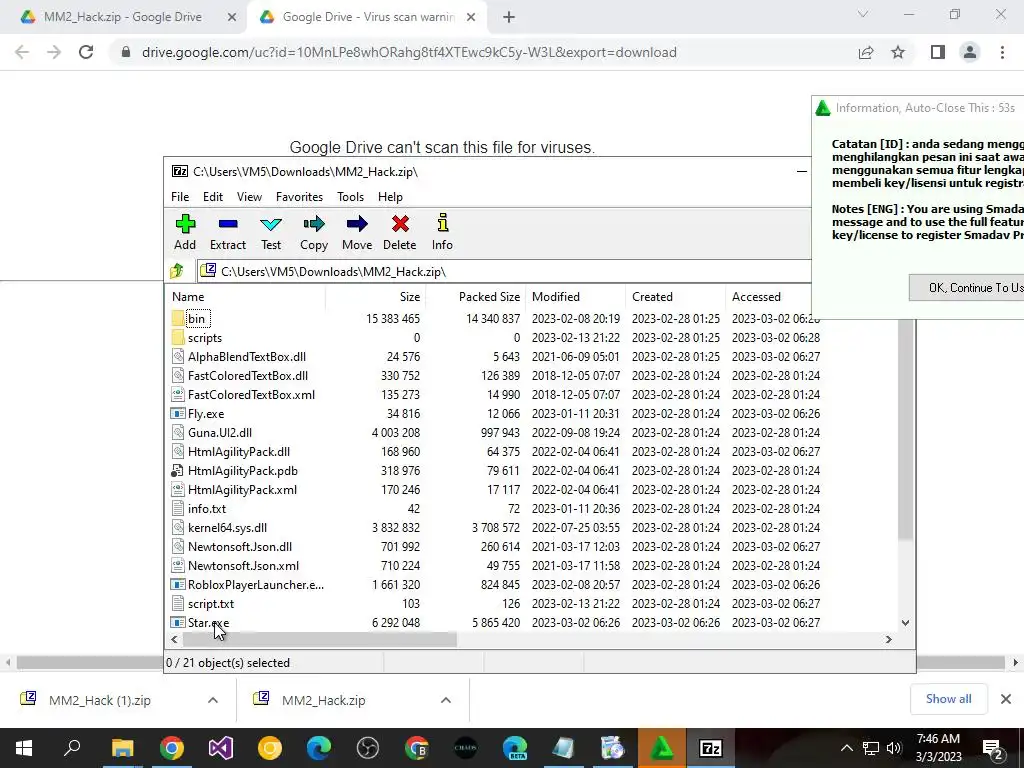Screen dimensions: 1024x768
Task: Open Chrome three-dot menu
Action: pyautogui.click(x=1002, y=52)
